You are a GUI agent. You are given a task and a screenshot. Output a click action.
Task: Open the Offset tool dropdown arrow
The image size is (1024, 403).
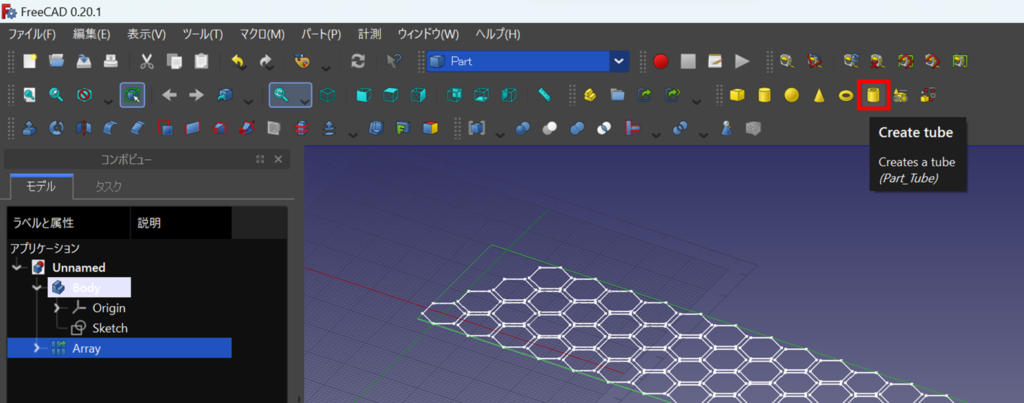pos(353,134)
